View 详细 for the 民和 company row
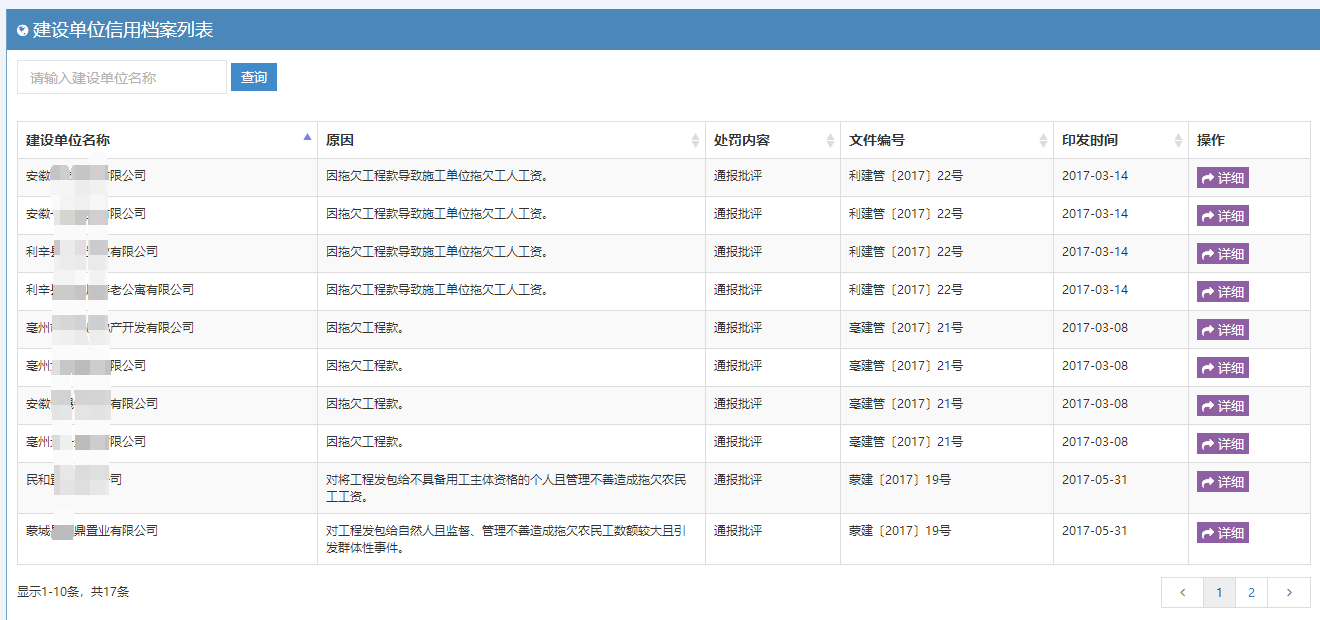This screenshot has width=1320, height=620. pyautogui.click(x=1223, y=482)
